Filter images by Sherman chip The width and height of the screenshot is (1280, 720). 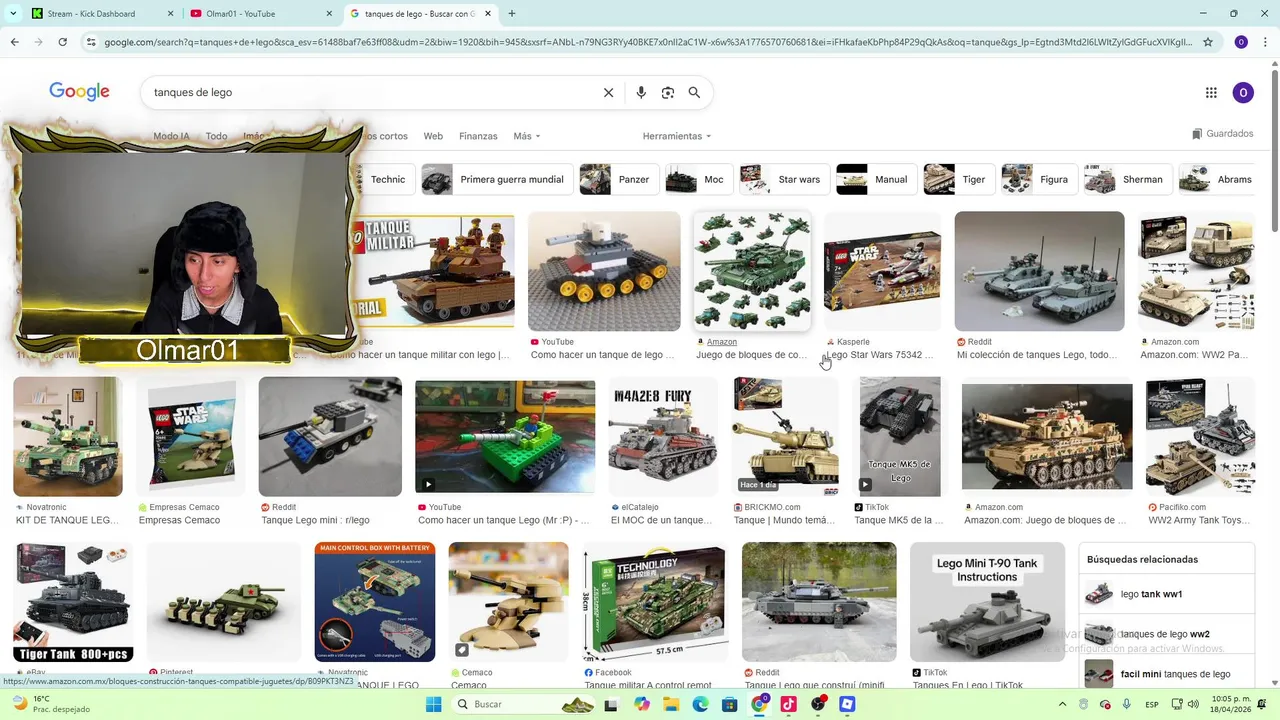[1128, 179]
